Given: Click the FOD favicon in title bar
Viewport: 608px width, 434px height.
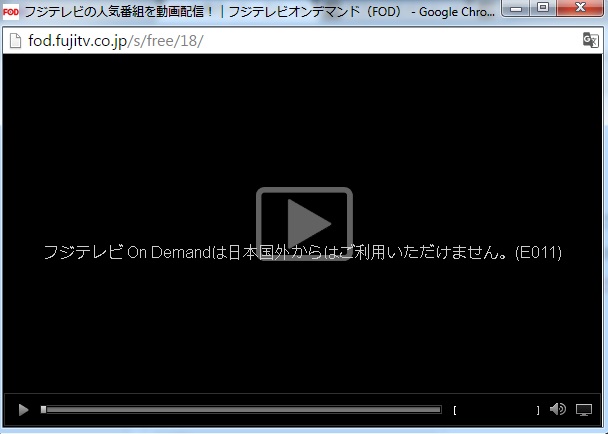Looking at the screenshot, I should pyautogui.click(x=10, y=12).
